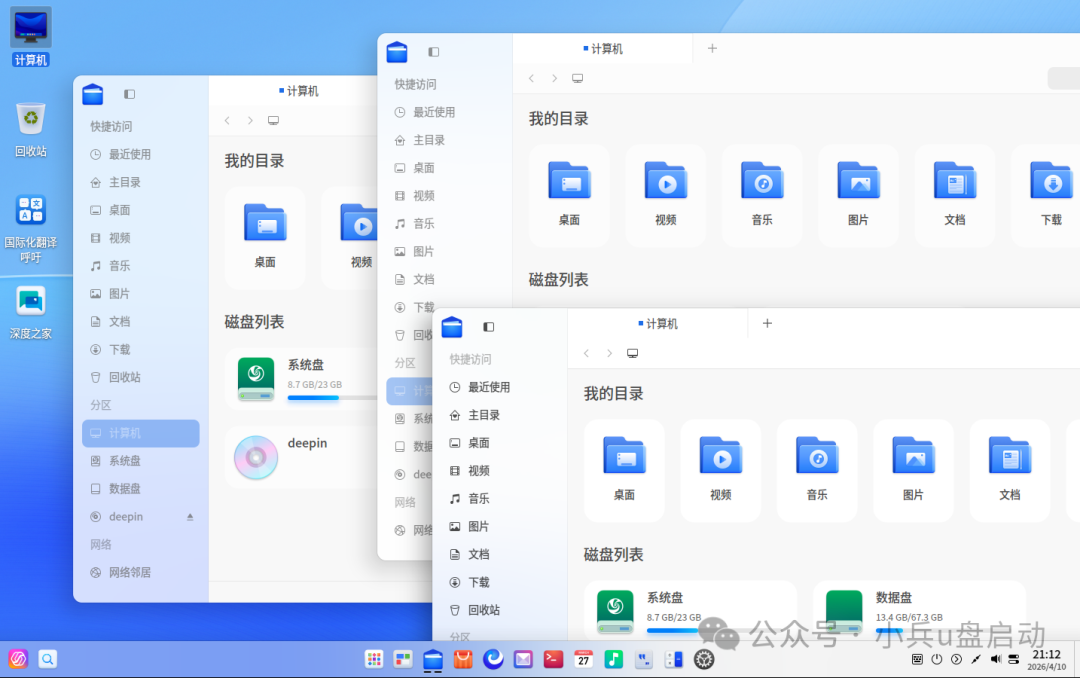Expand hidden tray icons with arrow button

pyautogui.click(x=956, y=659)
